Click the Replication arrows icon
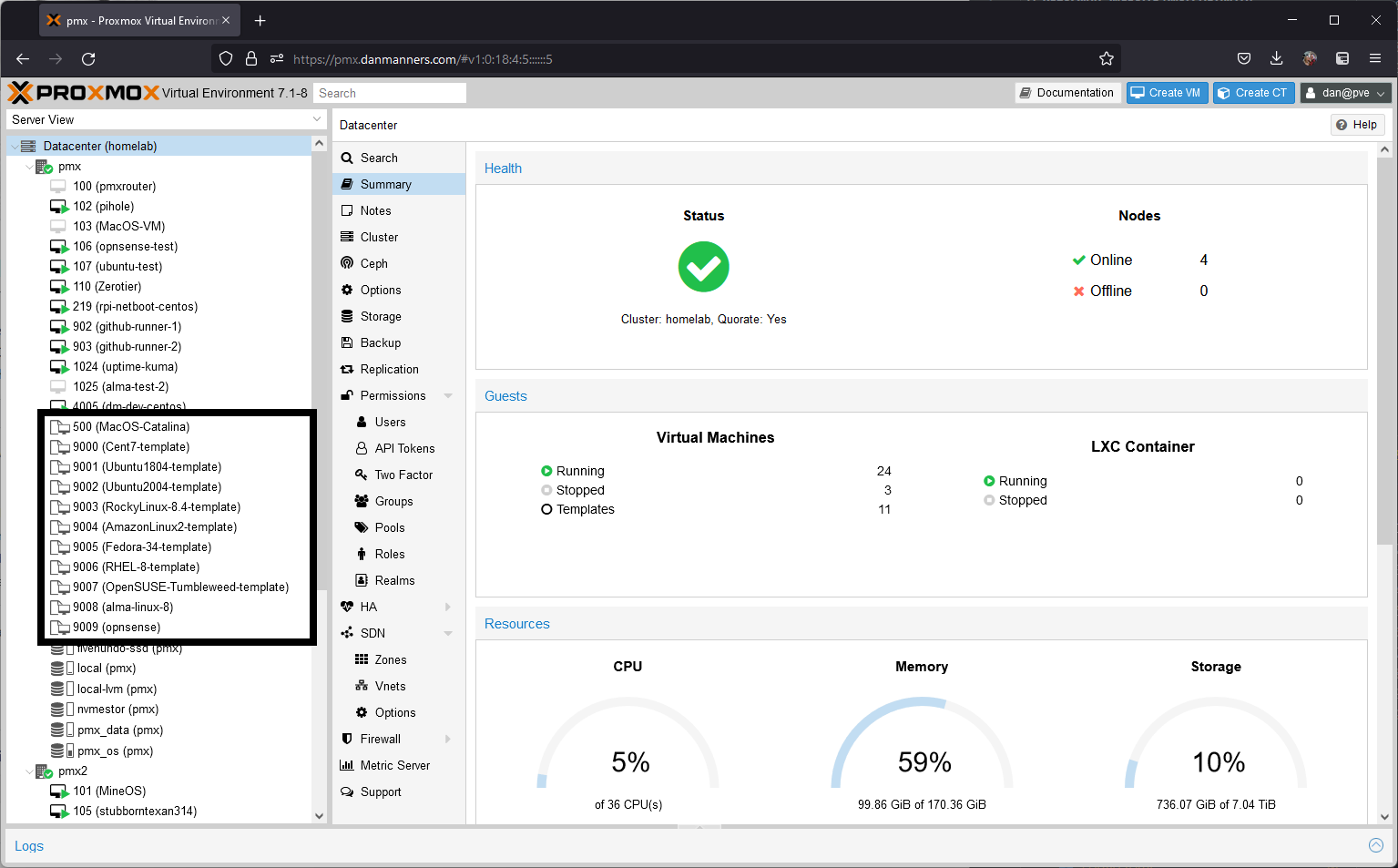Image resolution: width=1398 pixels, height=868 pixels. click(347, 369)
